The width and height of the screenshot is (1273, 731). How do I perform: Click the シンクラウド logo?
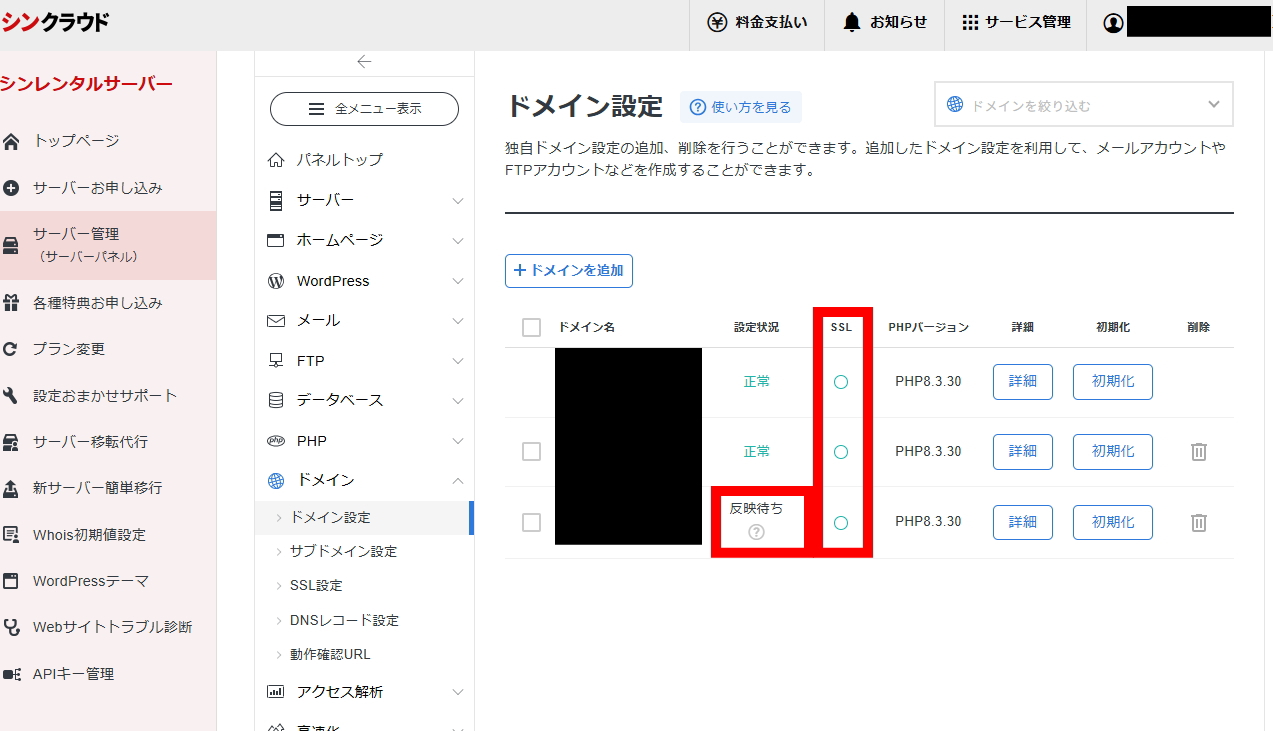click(x=55, y=22)
